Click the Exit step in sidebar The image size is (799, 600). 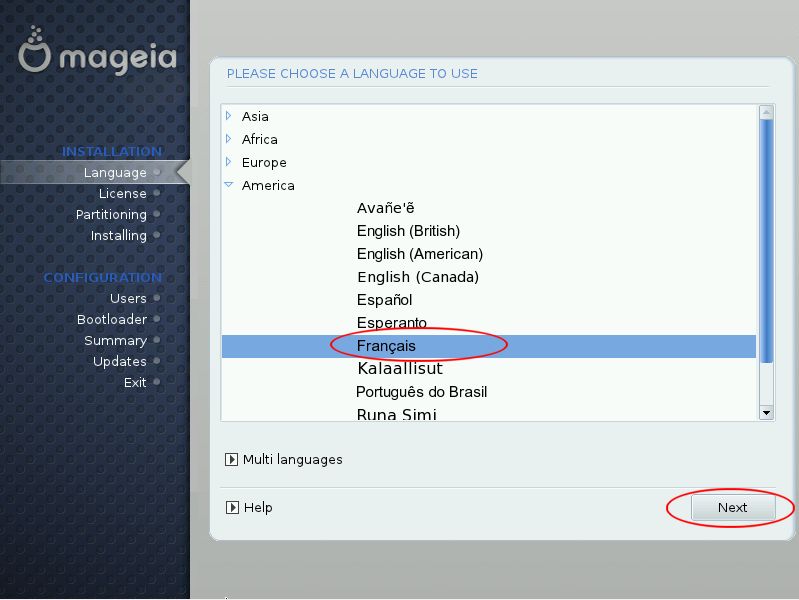[x=135, y=382]
